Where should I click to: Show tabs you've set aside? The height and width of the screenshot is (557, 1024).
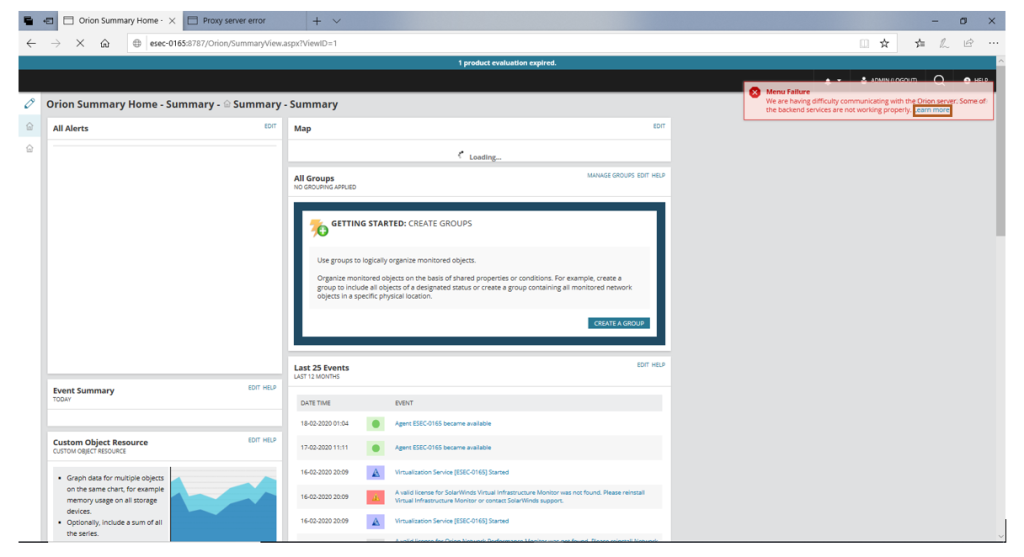click(x=28, y=21)
